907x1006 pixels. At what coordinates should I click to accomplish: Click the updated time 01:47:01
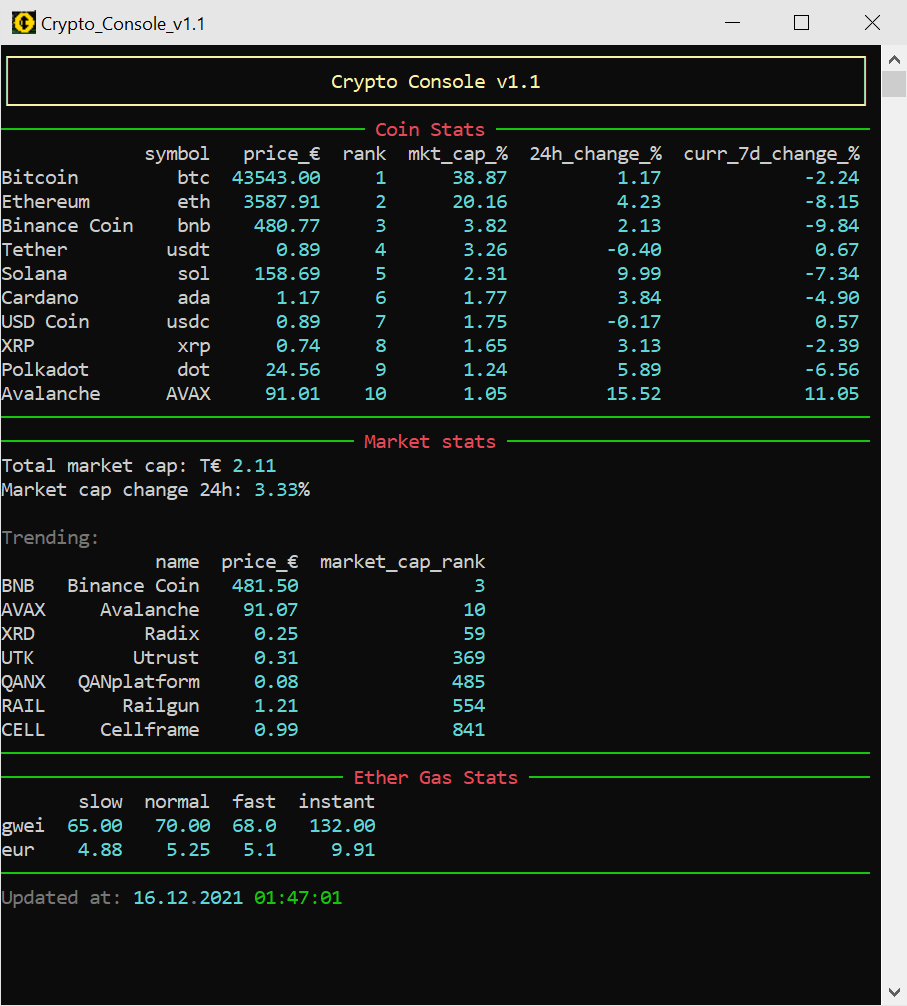coord(298,898)
